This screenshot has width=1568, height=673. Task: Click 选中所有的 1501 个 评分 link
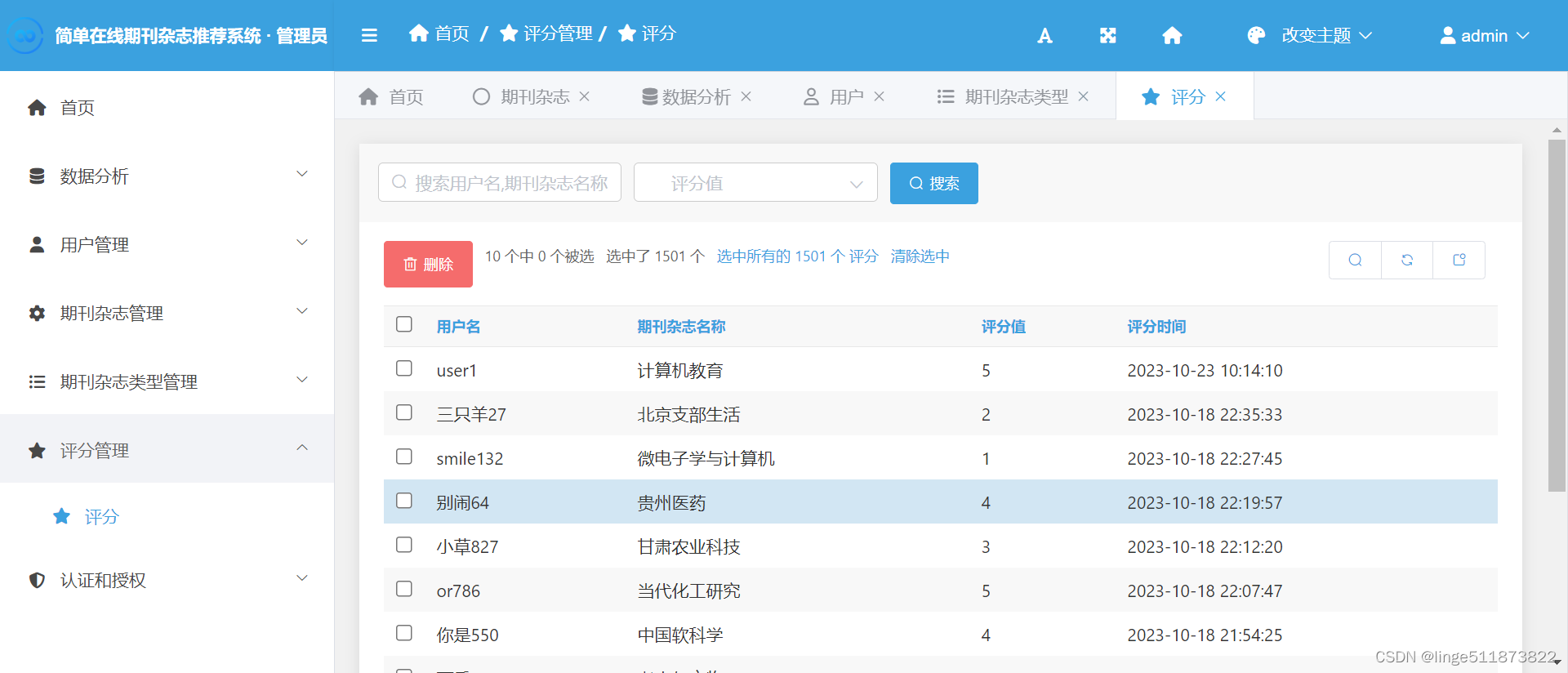(x=797, y=256)
